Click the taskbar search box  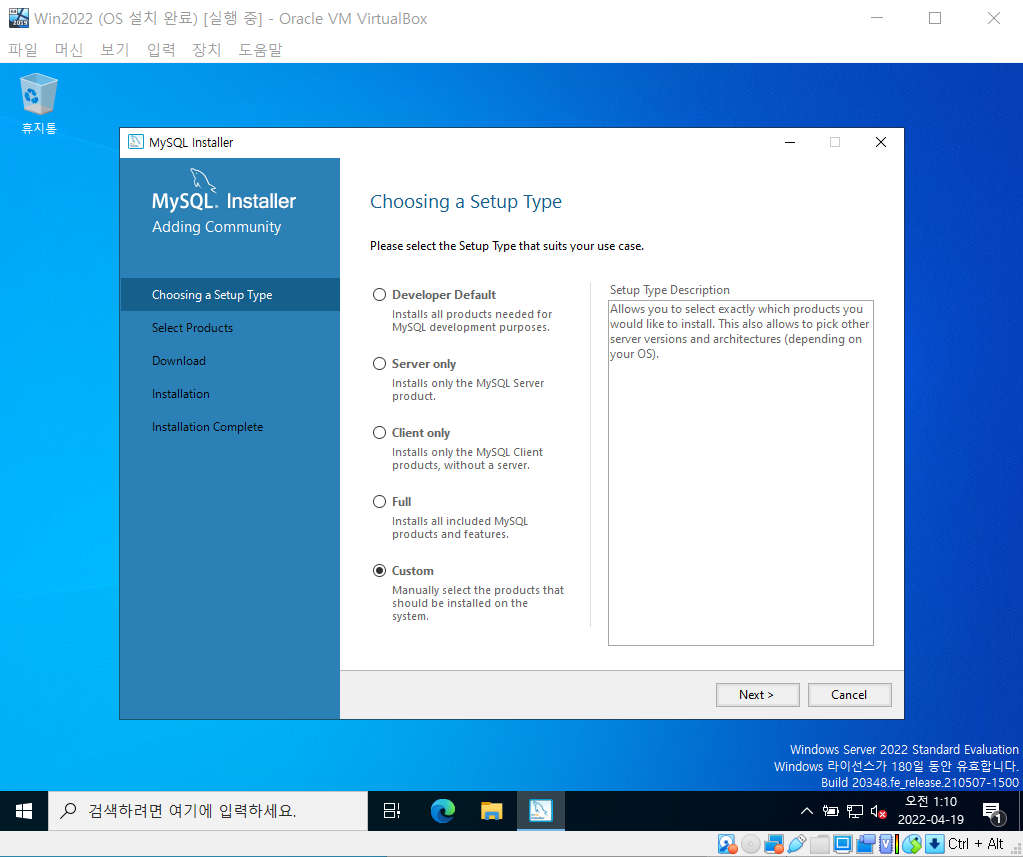pyautogui.click(x=208, y=811)
